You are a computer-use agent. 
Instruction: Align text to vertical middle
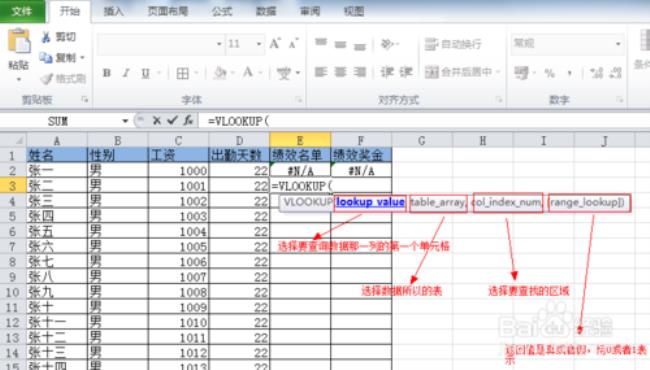340,44
